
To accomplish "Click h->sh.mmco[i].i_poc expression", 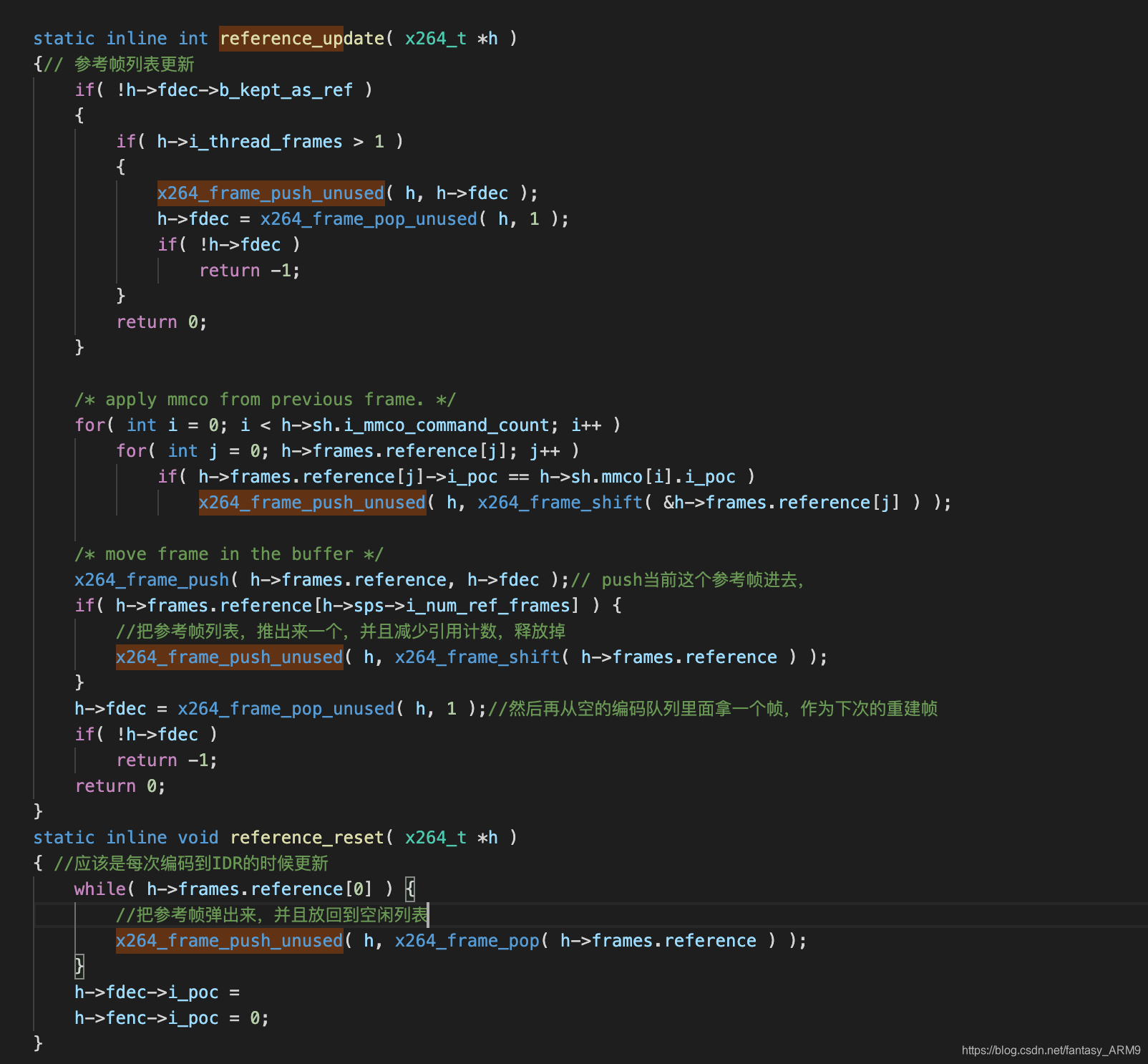I will [x=638, y=477].
